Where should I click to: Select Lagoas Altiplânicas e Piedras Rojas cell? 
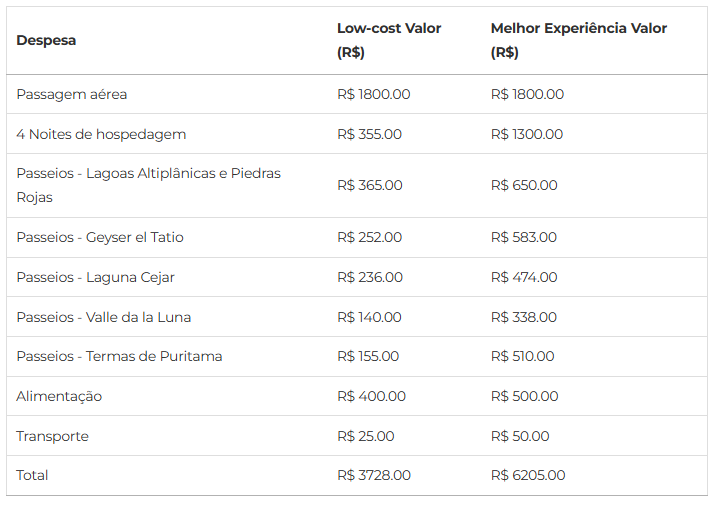(x=148, y=185)
